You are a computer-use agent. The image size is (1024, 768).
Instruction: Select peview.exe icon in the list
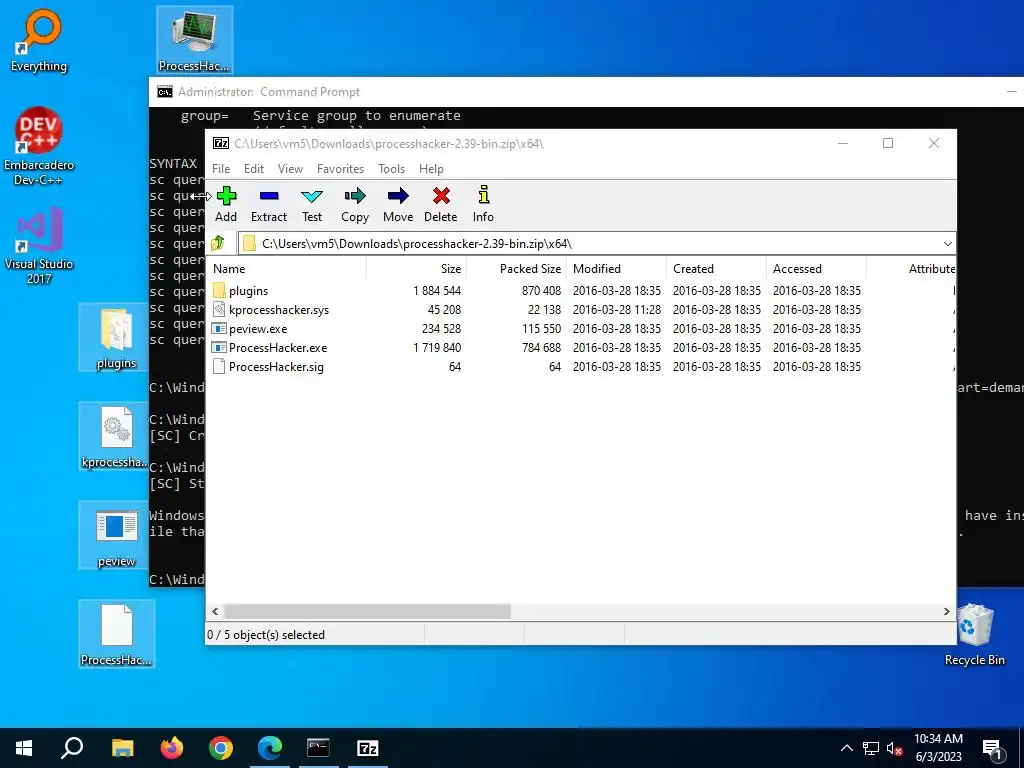(x=219, y=328)
